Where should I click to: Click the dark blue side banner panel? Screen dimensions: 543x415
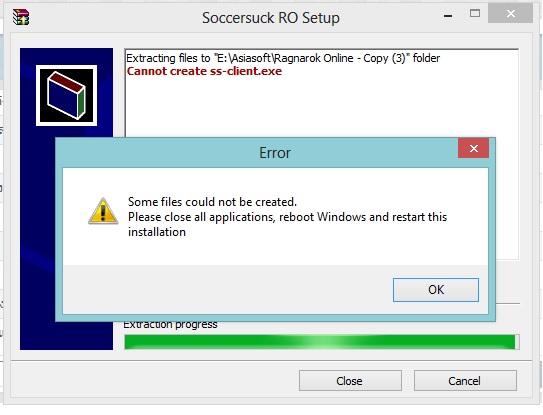pos(38,242)
